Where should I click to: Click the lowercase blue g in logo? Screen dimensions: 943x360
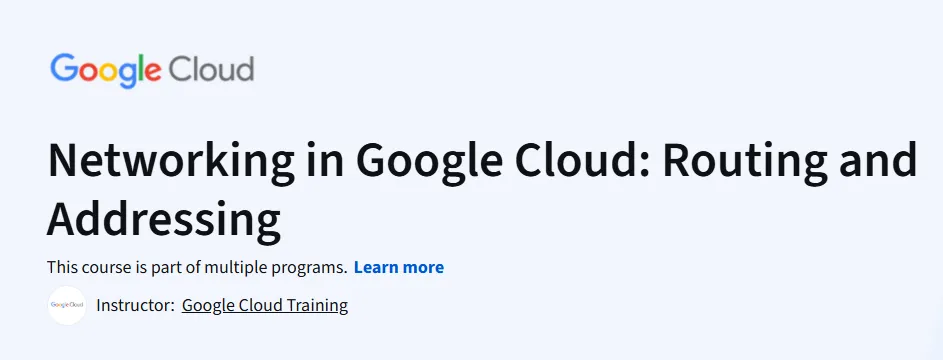click(130, 76)
